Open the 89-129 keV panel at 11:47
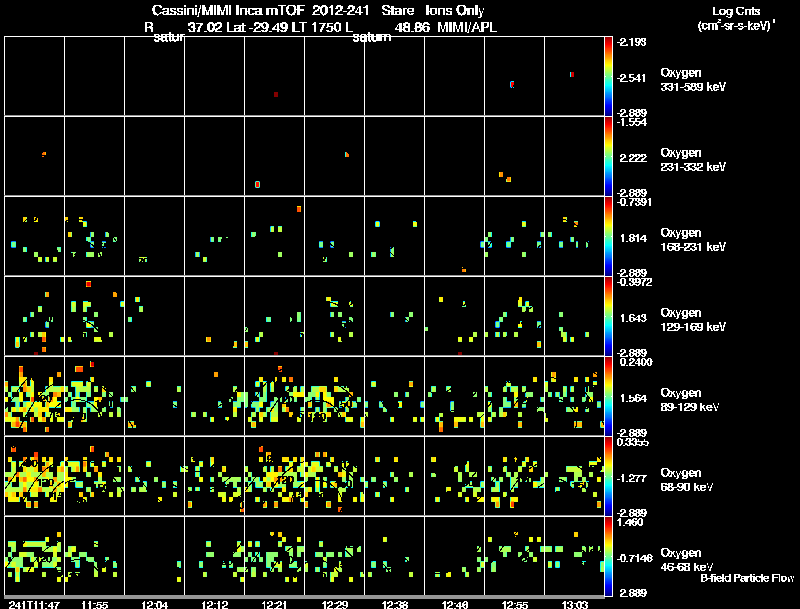800x609 pixels. 35,396
